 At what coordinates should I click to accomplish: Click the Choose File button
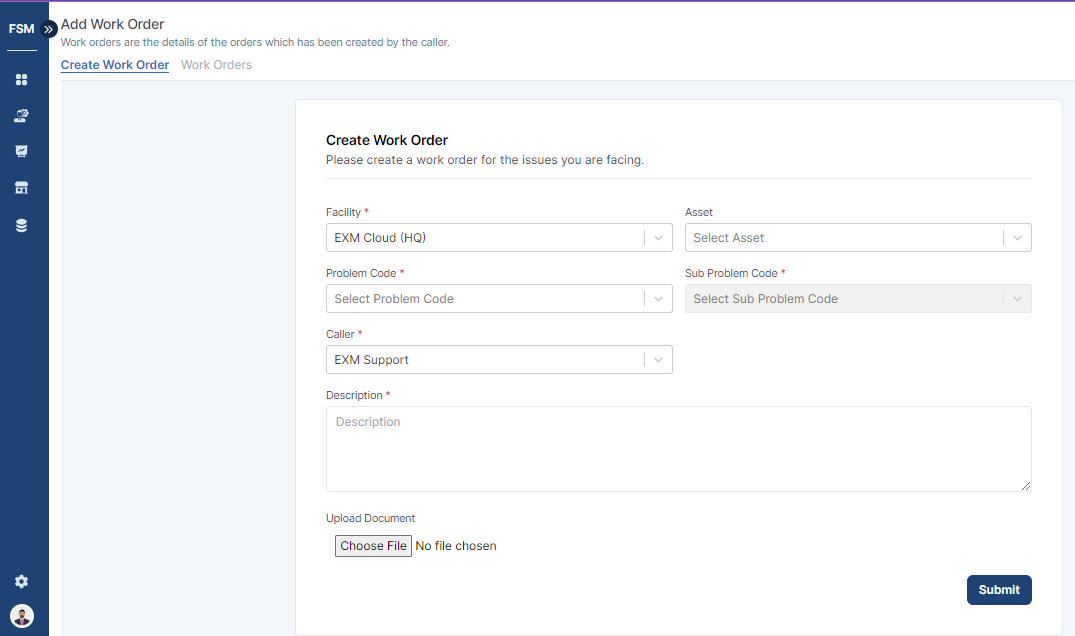[373, 546]
